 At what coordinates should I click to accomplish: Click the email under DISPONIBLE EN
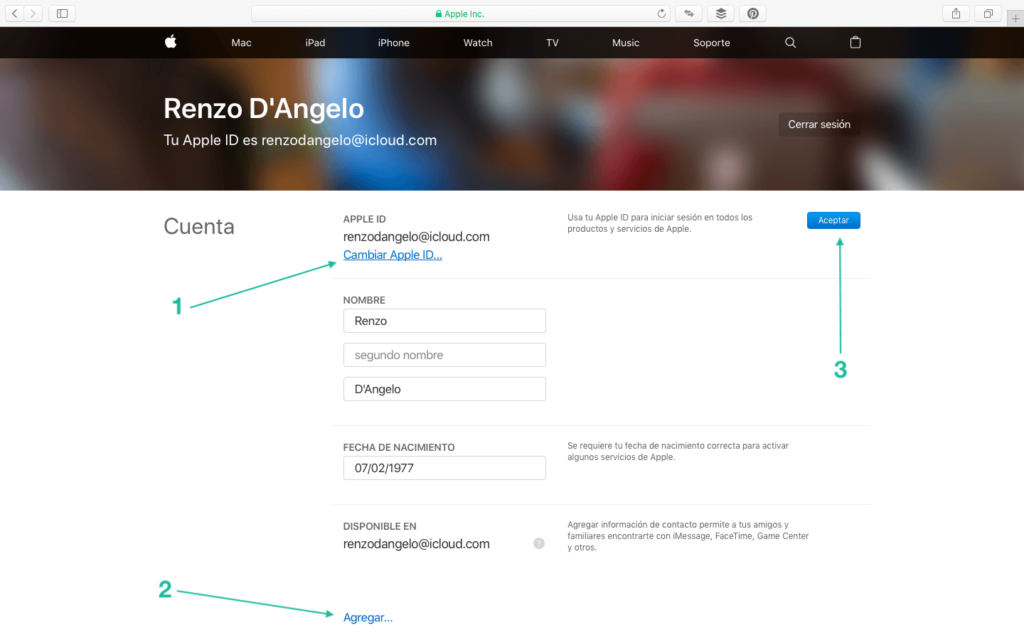point(416,543)
